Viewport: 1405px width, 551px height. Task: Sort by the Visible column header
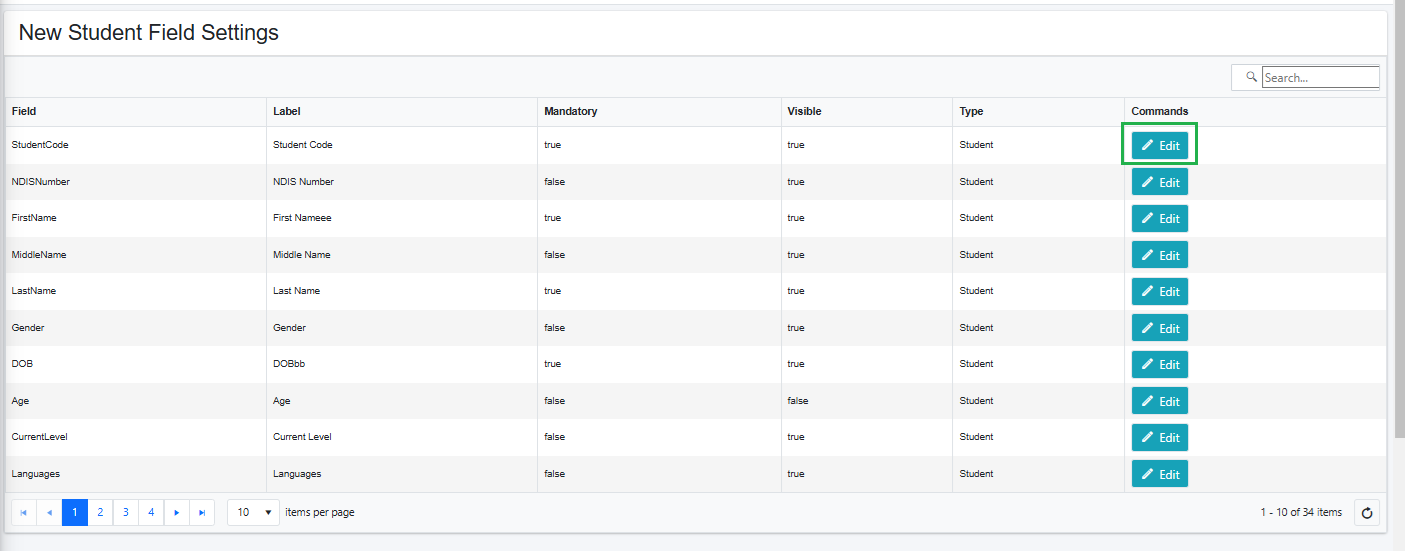804,111
